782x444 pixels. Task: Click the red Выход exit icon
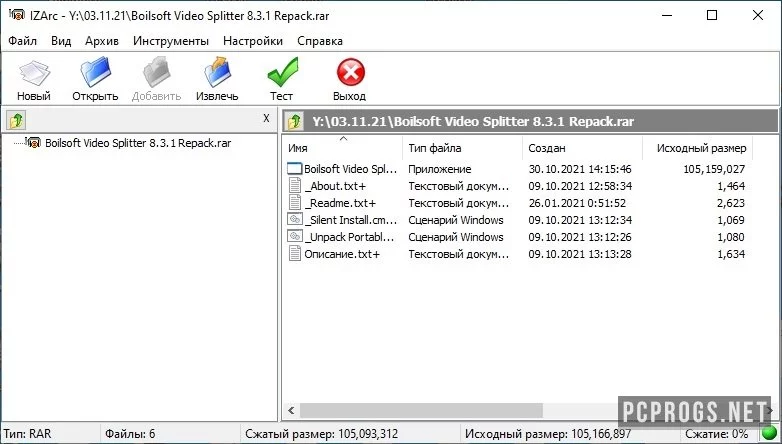[351, 73]
